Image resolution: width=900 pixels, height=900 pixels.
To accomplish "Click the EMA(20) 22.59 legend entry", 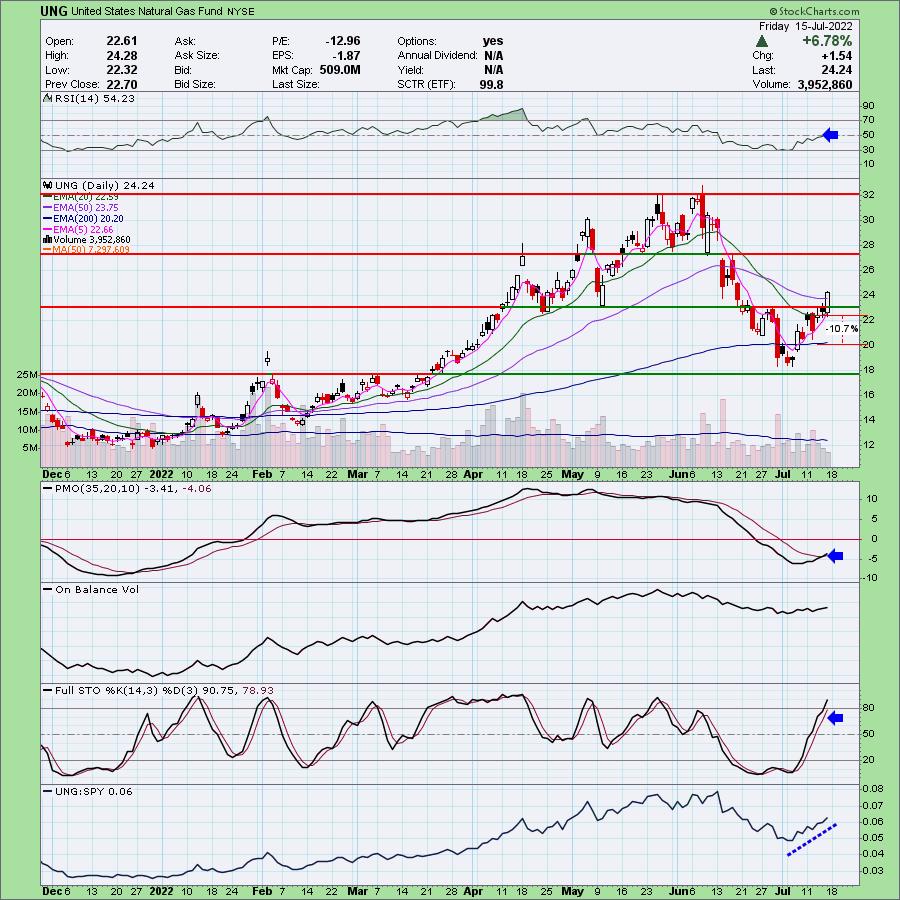I will [85, 197].
